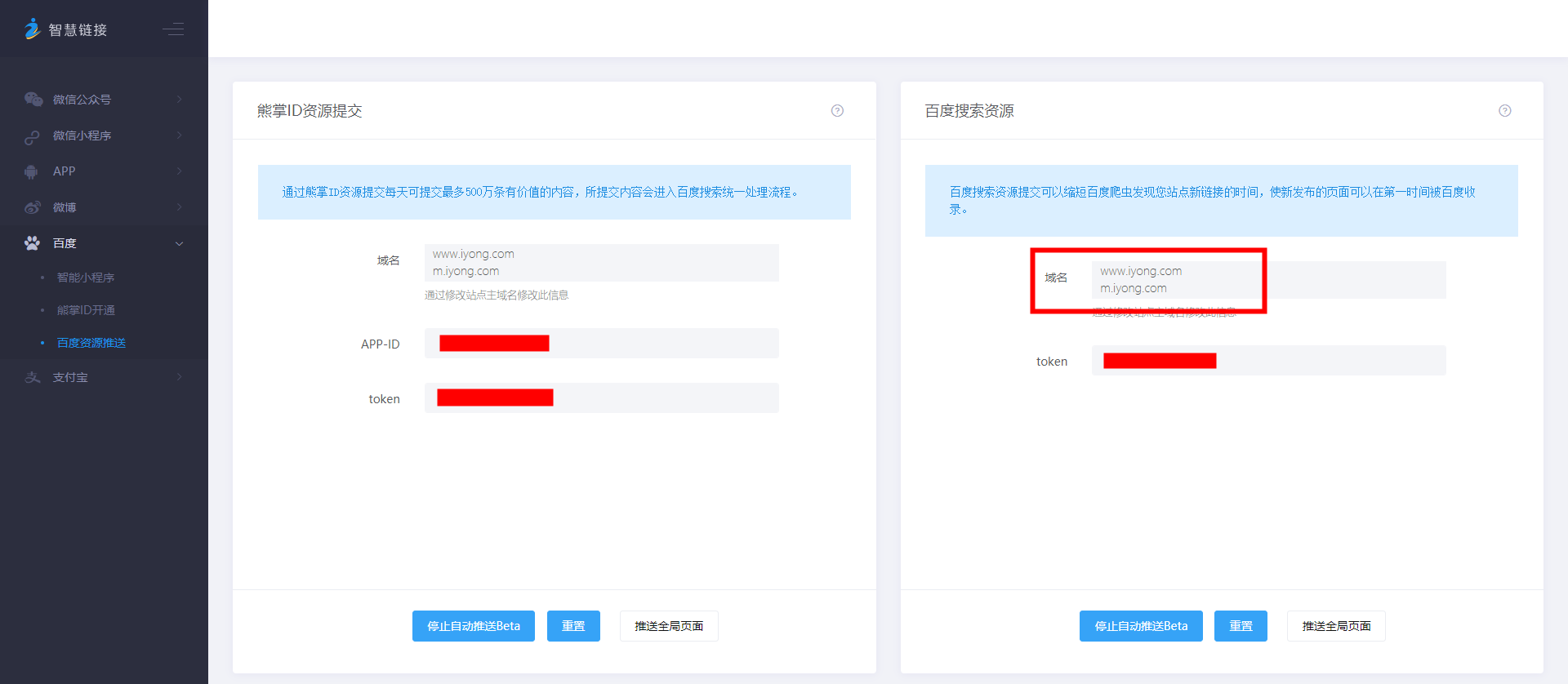
Task: Select 百度资源推送 submenu
Action: [91, 343]
